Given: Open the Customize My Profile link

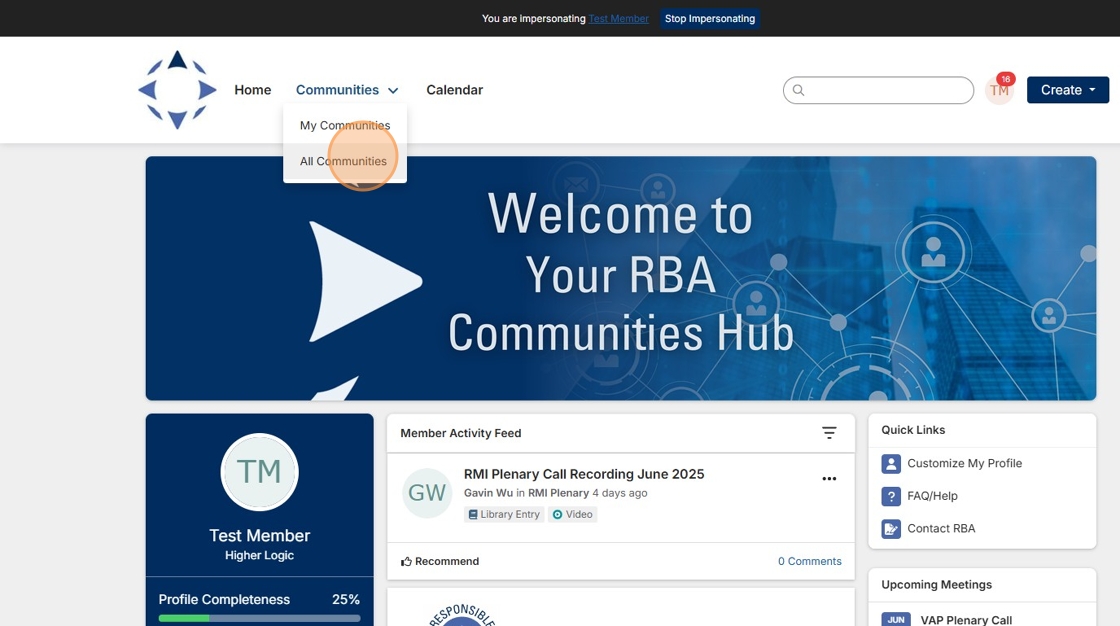Looking at the screenshot, I should click(x=964, y=464).
